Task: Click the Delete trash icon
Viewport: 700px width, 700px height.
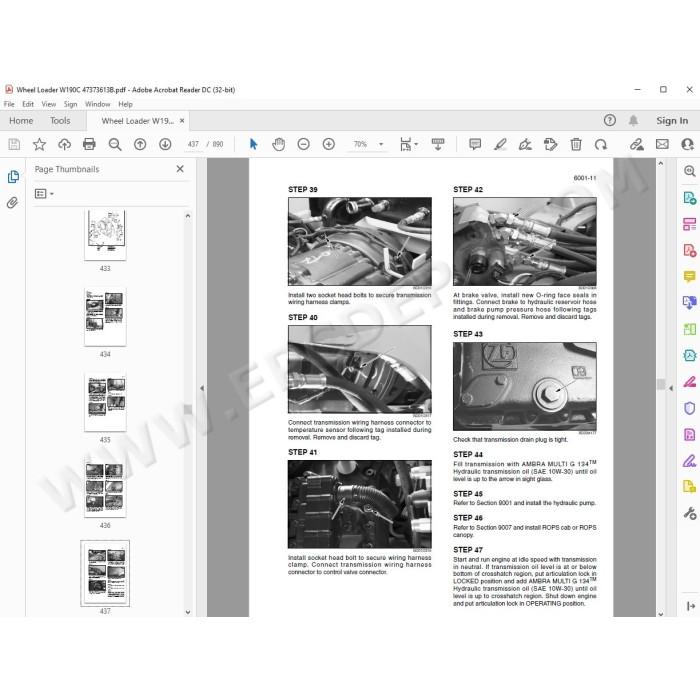Action: 576,144
